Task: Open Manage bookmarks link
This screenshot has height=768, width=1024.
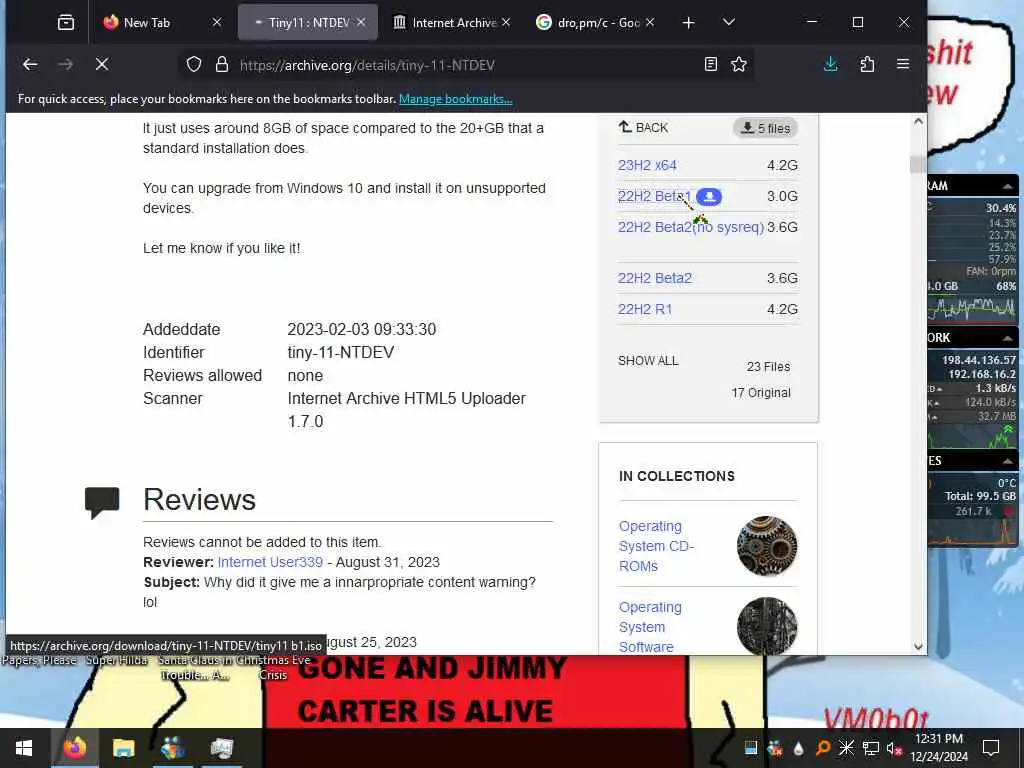Action: click(x=455, y=99)
